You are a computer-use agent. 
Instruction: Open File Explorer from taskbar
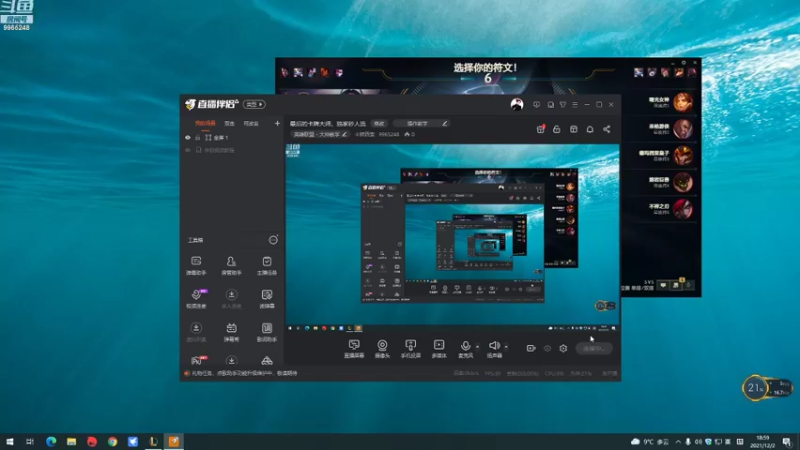pyautogui.click(x=71, y=441)
